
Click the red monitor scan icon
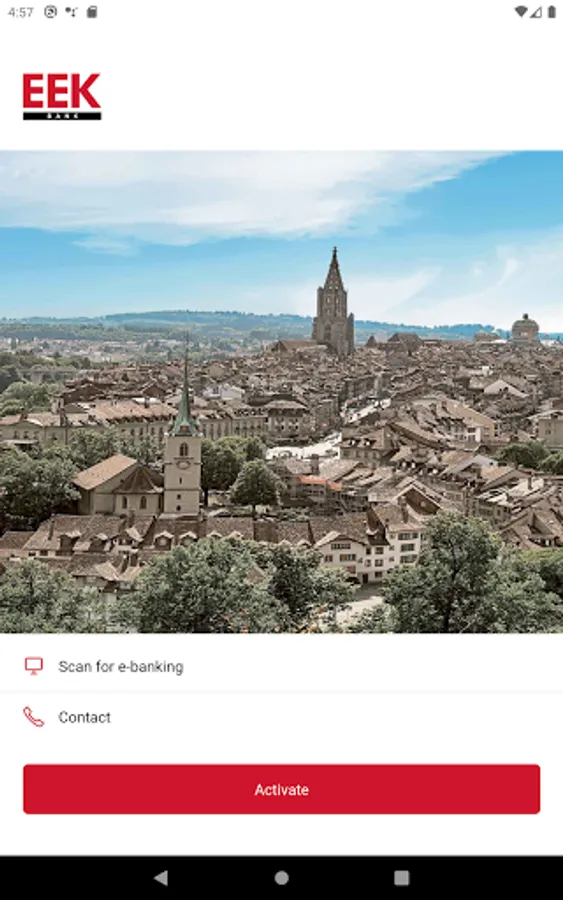coord(34,666)
